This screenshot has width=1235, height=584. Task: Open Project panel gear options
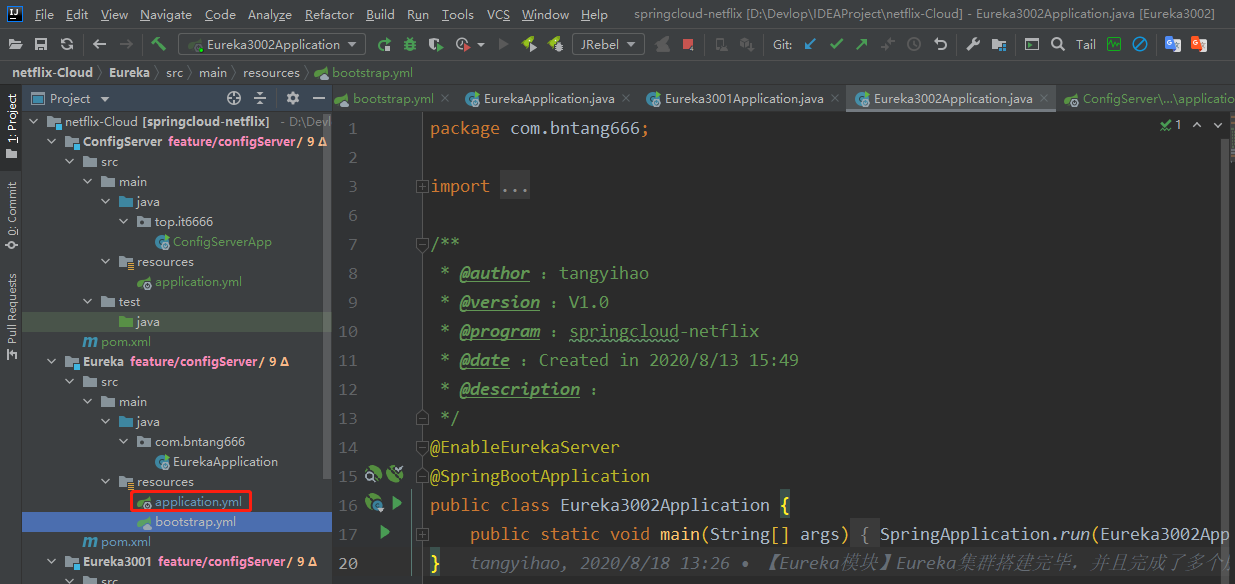293,98
